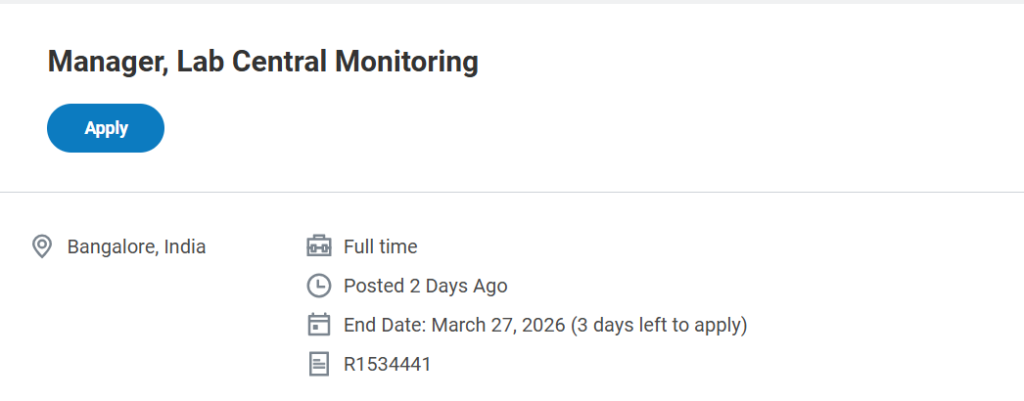This screenshot has height=401, width=1024.
Task: Click the word Bangalore in the location
Action: click(110, 246)
